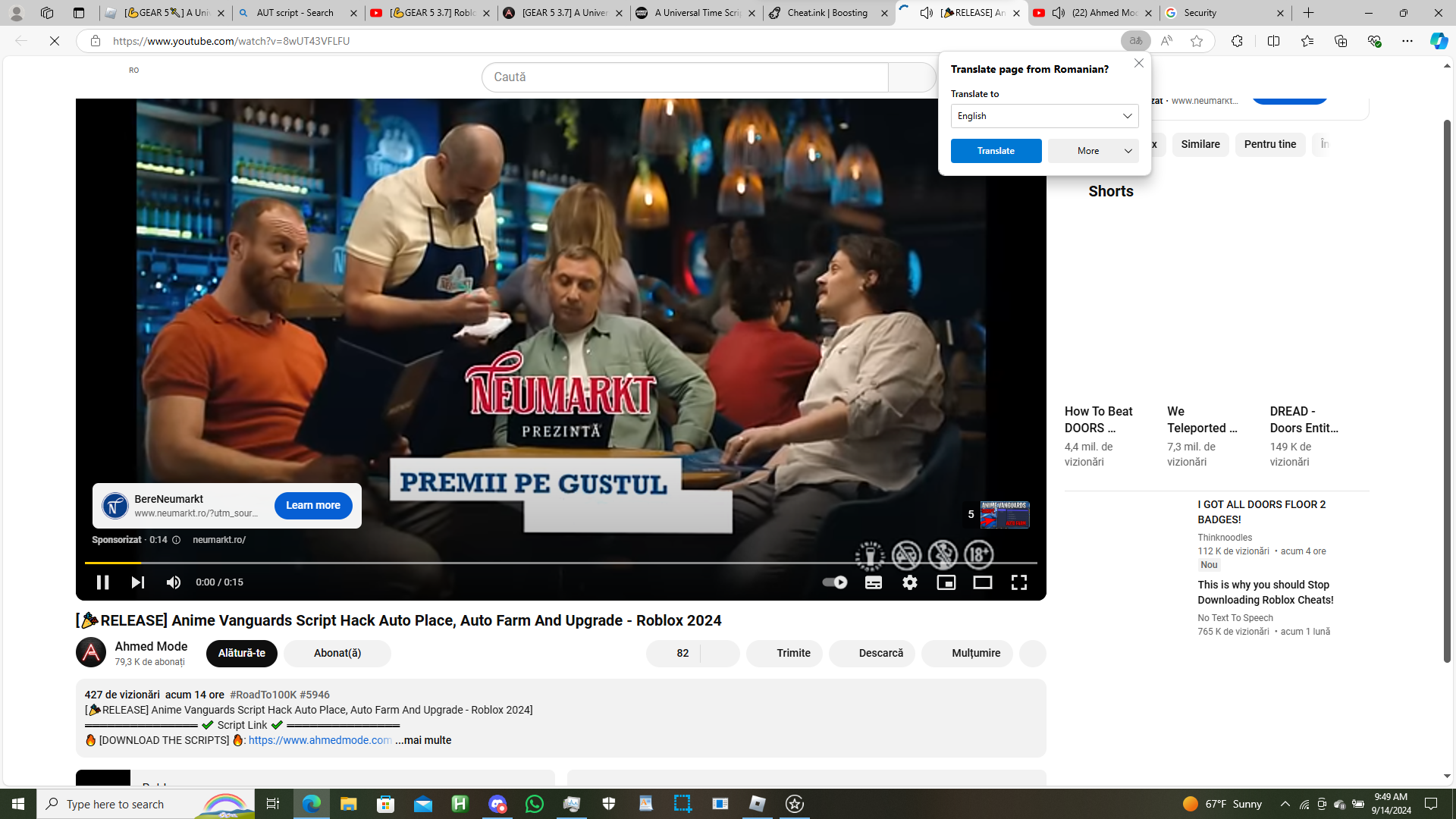
Task: Select the 'Pentru tine' filter chip
Action: click(1269, 144)
